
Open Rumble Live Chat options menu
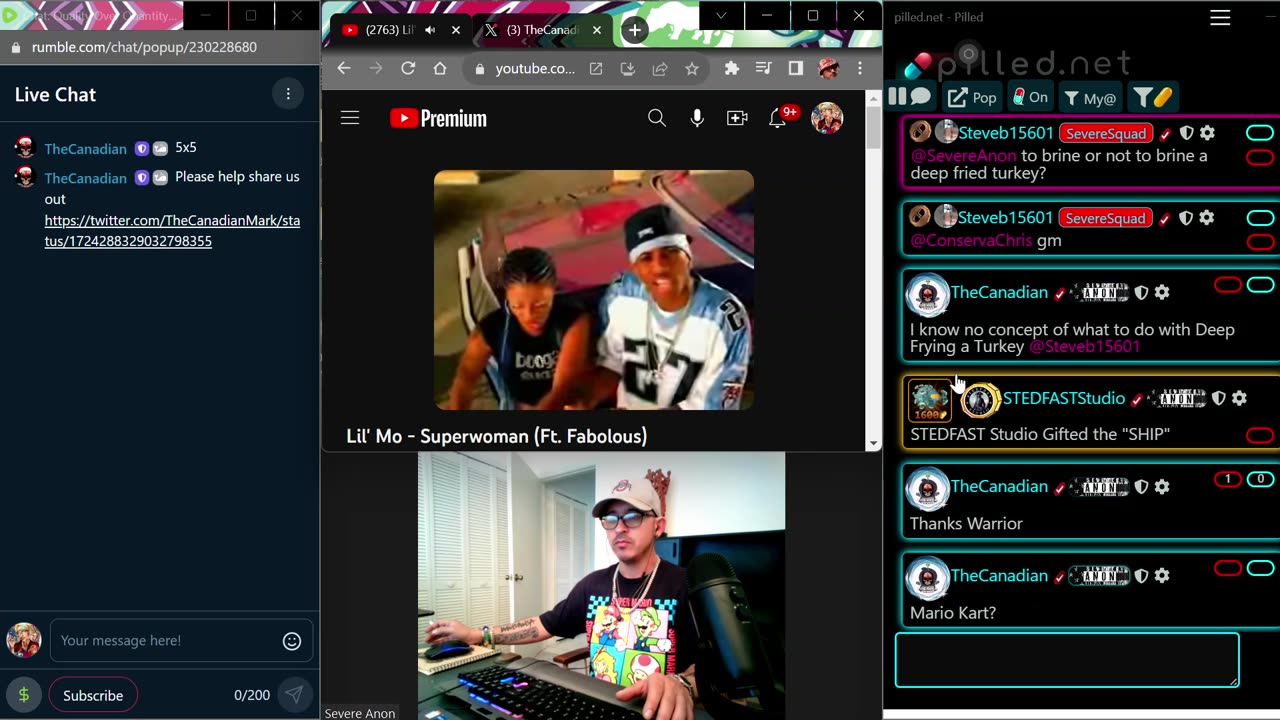(x=288, y=94)
